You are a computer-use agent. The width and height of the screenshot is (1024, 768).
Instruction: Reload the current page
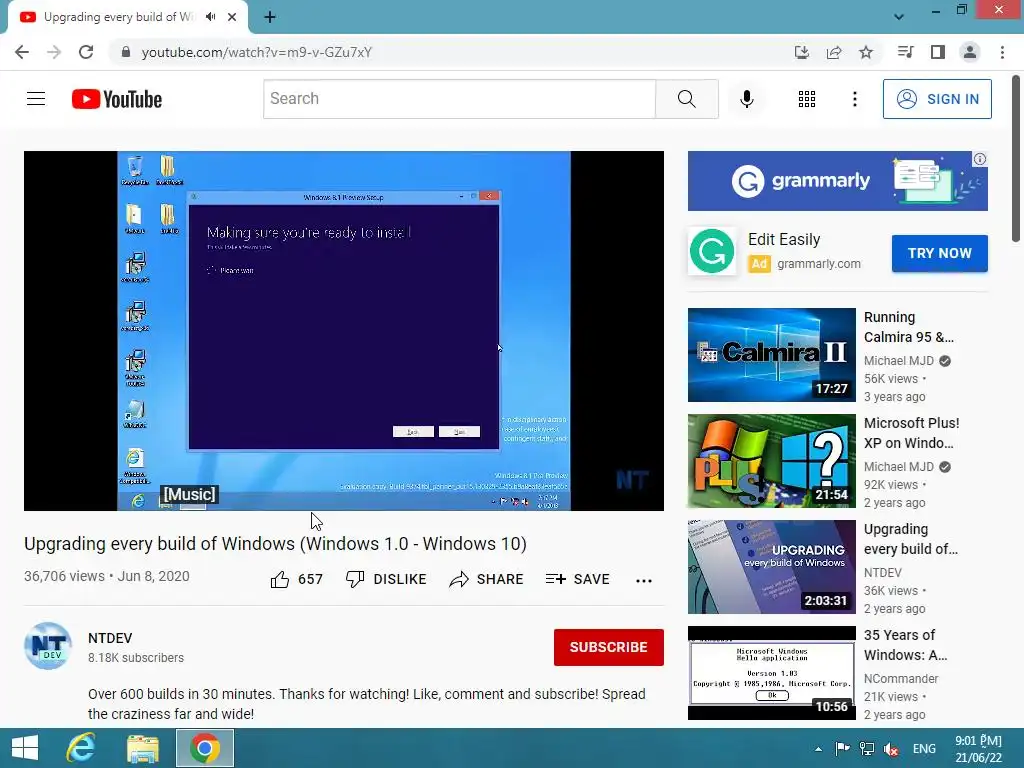86,52
